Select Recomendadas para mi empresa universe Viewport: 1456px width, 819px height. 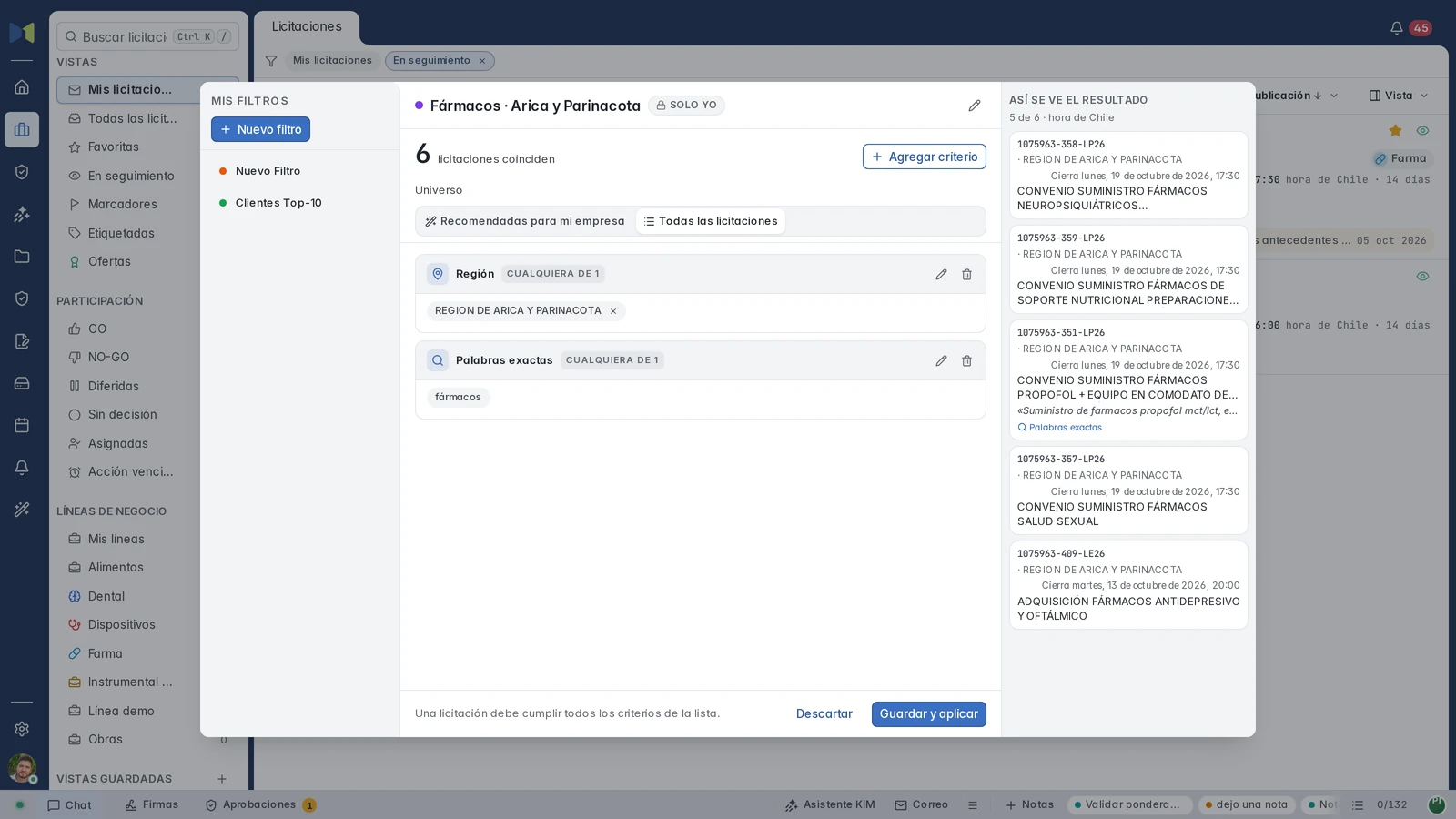coord(525,221)
